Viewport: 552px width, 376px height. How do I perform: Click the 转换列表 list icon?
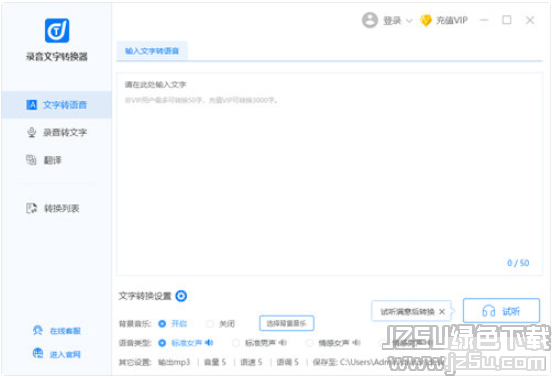click(x=31, y=208)
